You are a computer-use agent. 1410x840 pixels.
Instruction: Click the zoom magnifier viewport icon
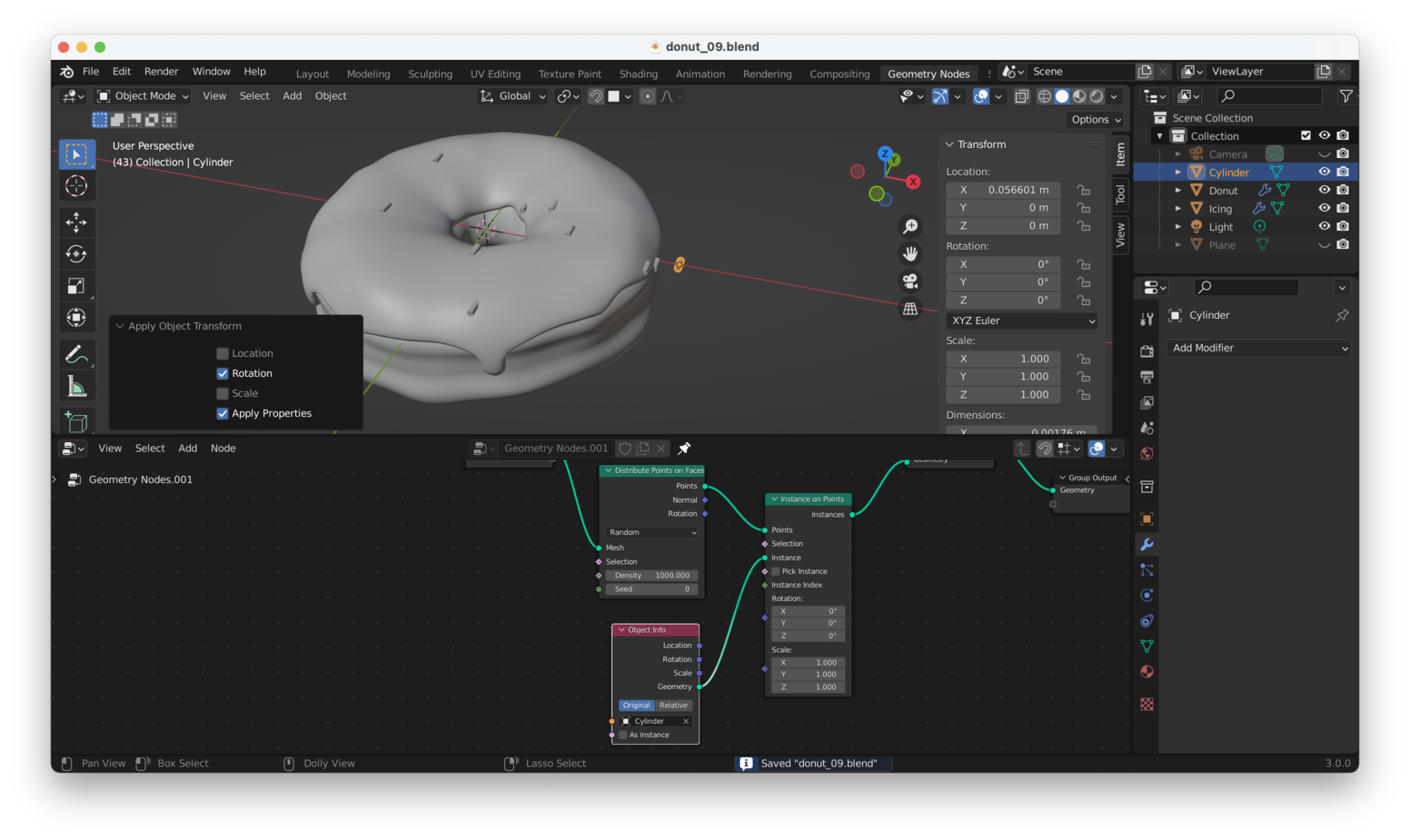pos(909,227)
